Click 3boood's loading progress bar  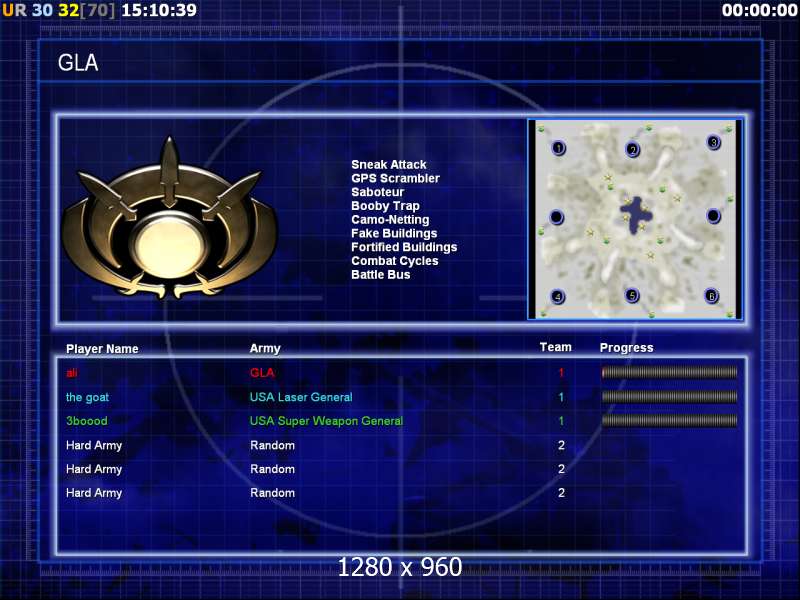[669, 420]
